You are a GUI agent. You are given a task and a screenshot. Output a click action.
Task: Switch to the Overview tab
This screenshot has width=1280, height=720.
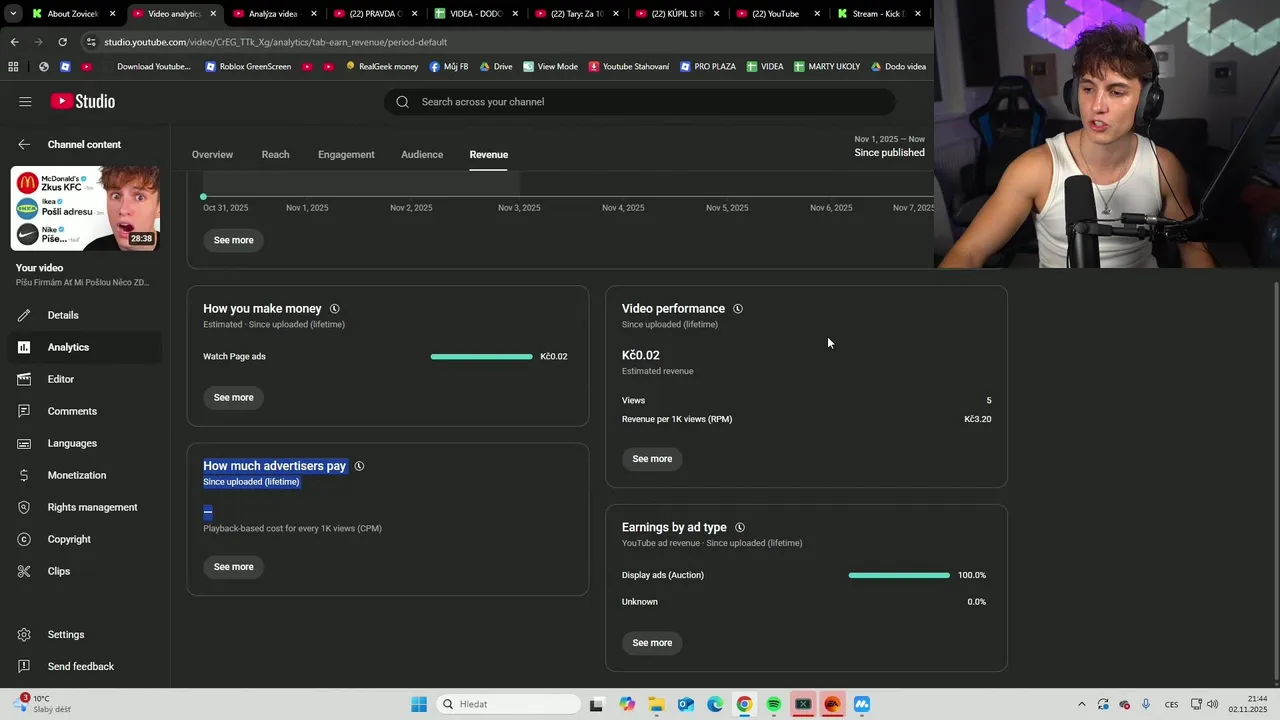tap(212, 154)
